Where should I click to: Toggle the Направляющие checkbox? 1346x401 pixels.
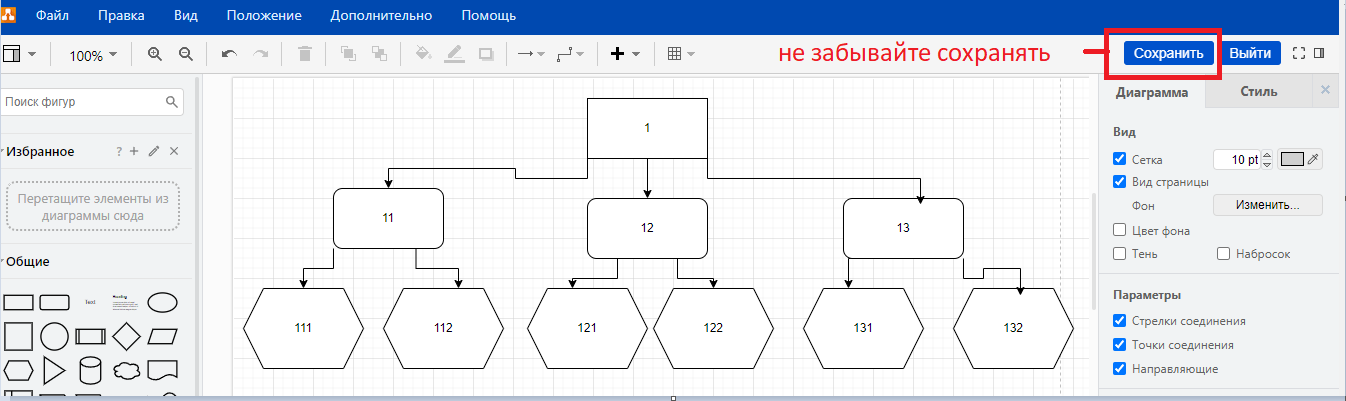1120,369
